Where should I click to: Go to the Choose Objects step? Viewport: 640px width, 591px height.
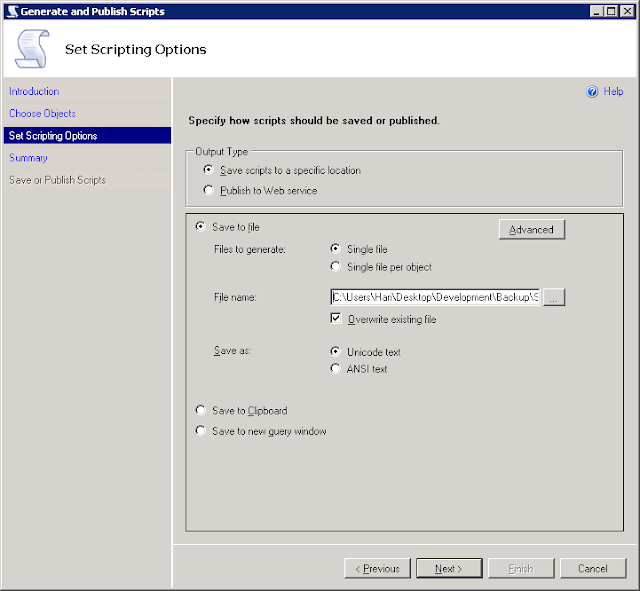coord(42,113)
